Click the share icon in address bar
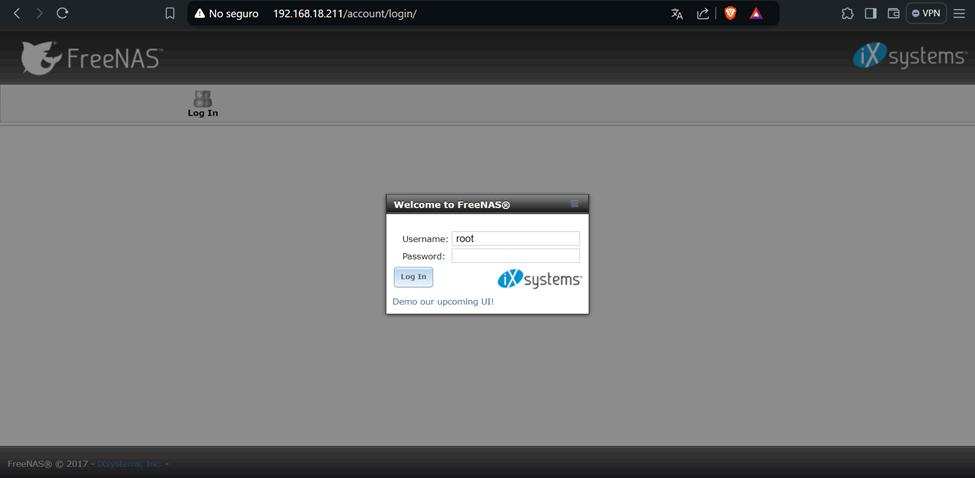The width and height of the screenshot is (975, 478). coord(703,14)
